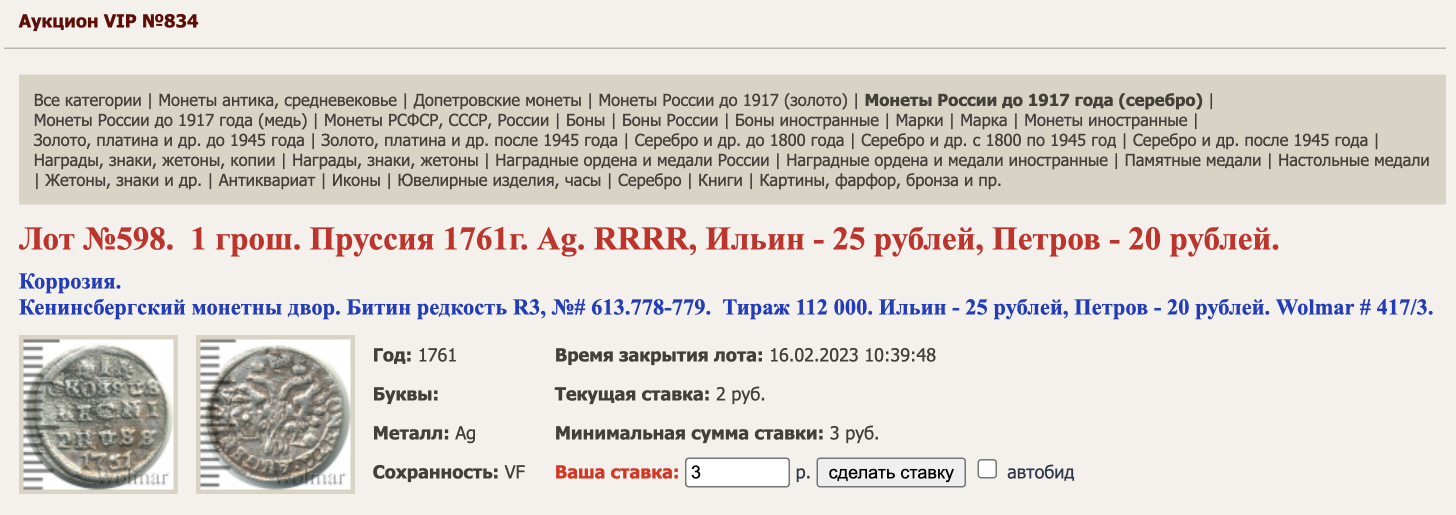The height and width of the screenshot is (515, 1456).
Task: Open 'Жетоны, знаки и др.' category
Action: (x=122, y=181)
